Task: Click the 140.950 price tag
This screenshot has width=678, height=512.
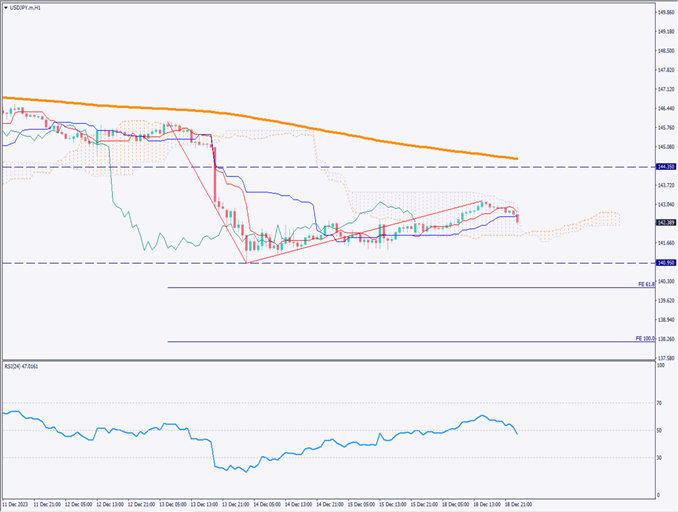Action: [x=664, y=263]
